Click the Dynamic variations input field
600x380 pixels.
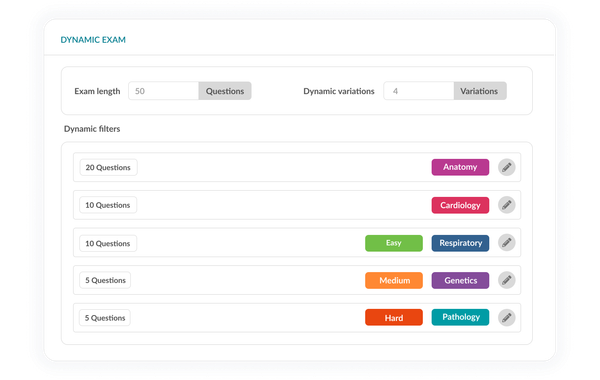419,91
